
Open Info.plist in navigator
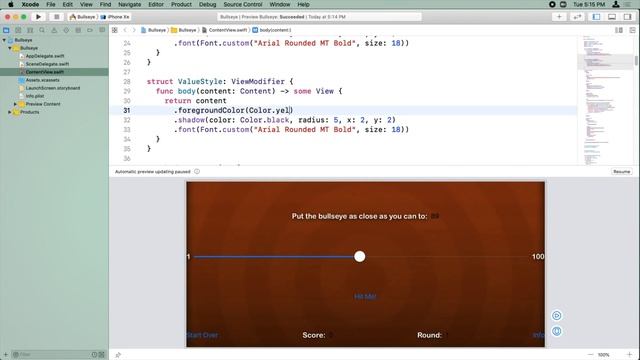pos(35,96)
